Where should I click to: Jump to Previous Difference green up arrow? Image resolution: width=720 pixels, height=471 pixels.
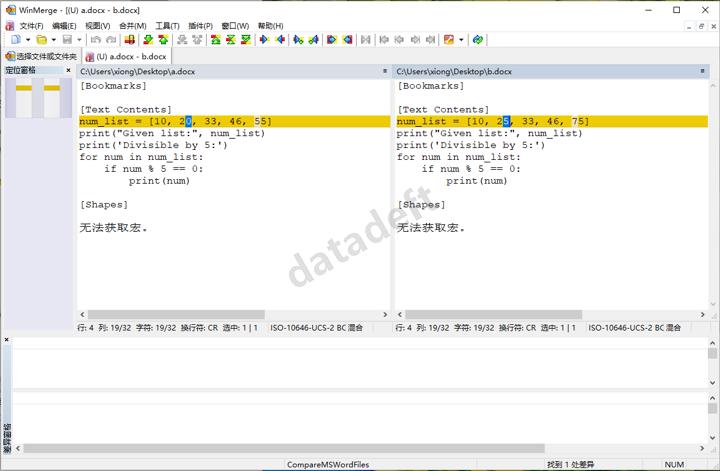pos(163,40)
